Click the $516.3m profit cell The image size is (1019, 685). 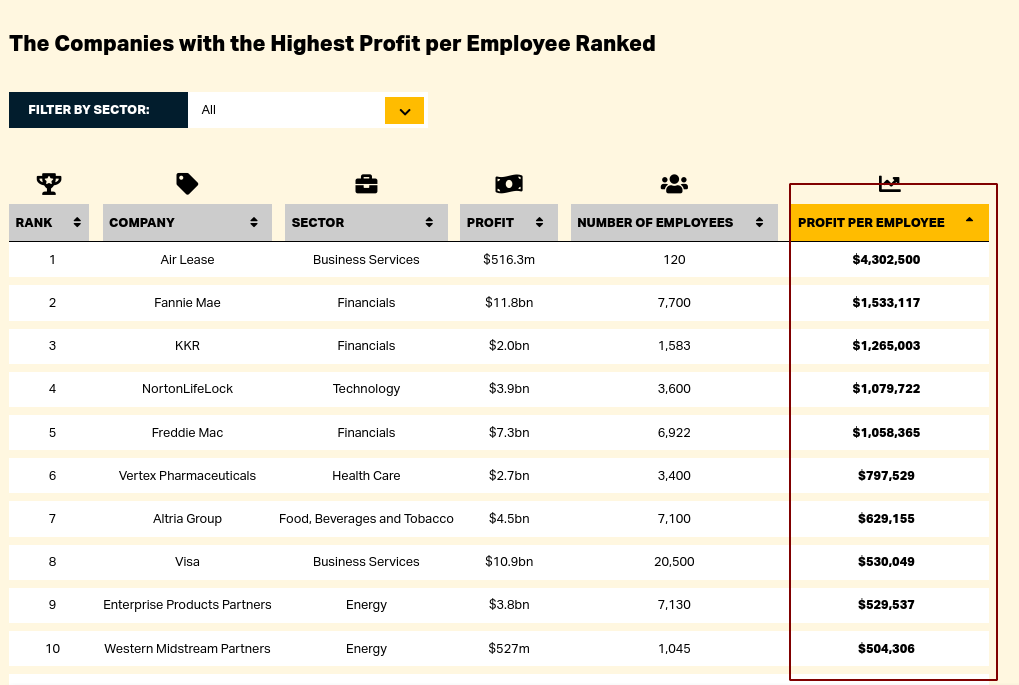(509, 259)
